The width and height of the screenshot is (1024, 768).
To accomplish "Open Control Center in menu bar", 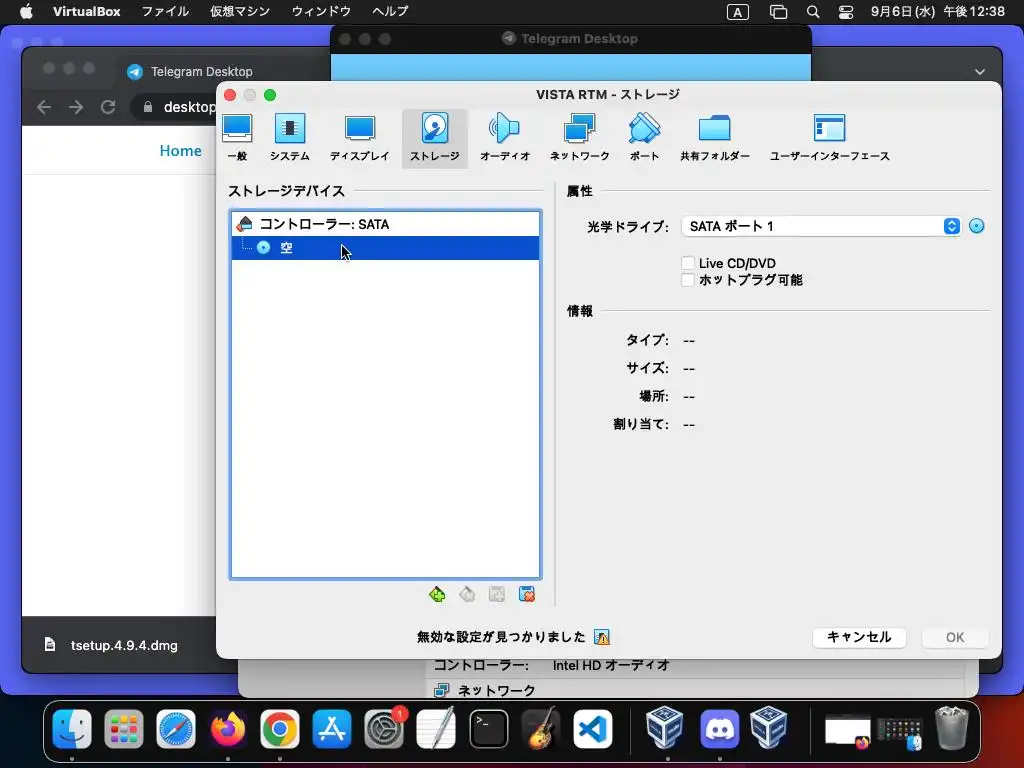I will pos(846,12).
